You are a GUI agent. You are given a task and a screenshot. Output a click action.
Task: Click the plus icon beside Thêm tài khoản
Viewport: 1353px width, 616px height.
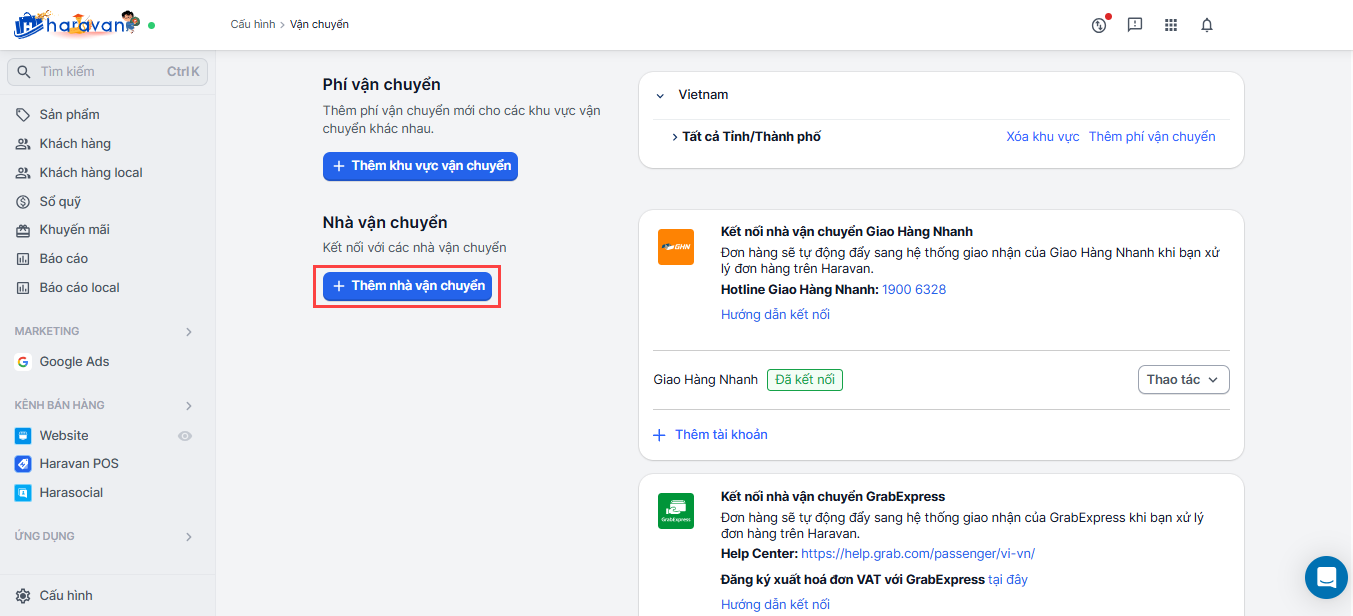pyautogui.click(x=659, y=435)
